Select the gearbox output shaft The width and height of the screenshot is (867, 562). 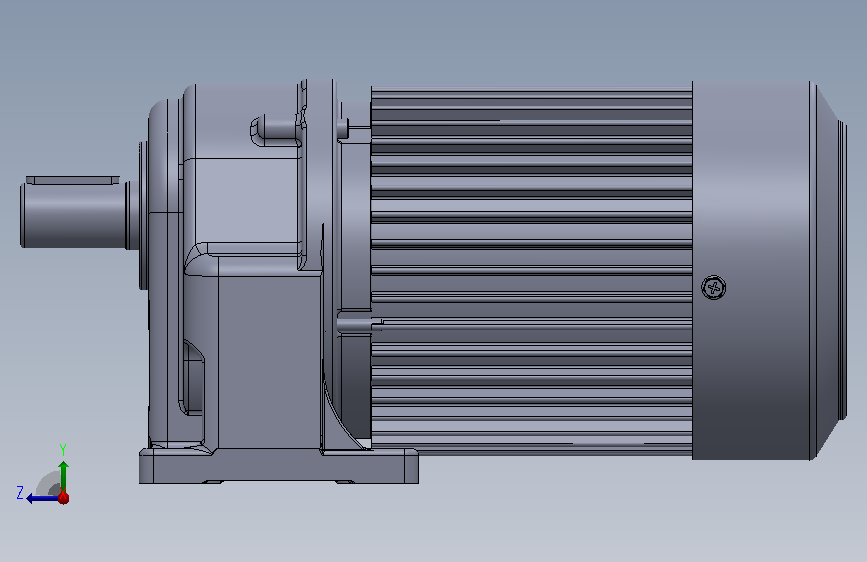click(75, 215)
